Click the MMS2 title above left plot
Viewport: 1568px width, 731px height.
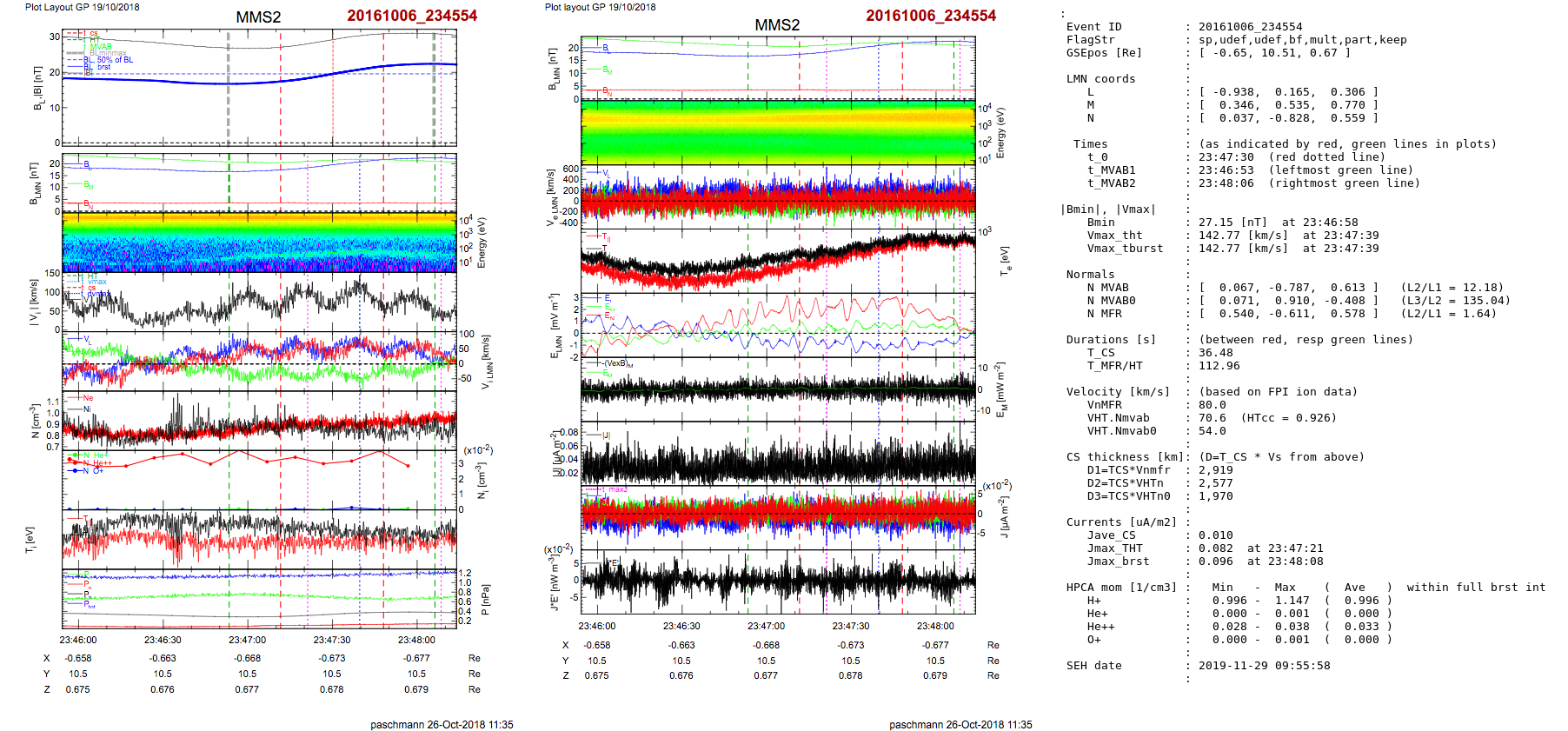pyautogui.click(x=258, y=17)
